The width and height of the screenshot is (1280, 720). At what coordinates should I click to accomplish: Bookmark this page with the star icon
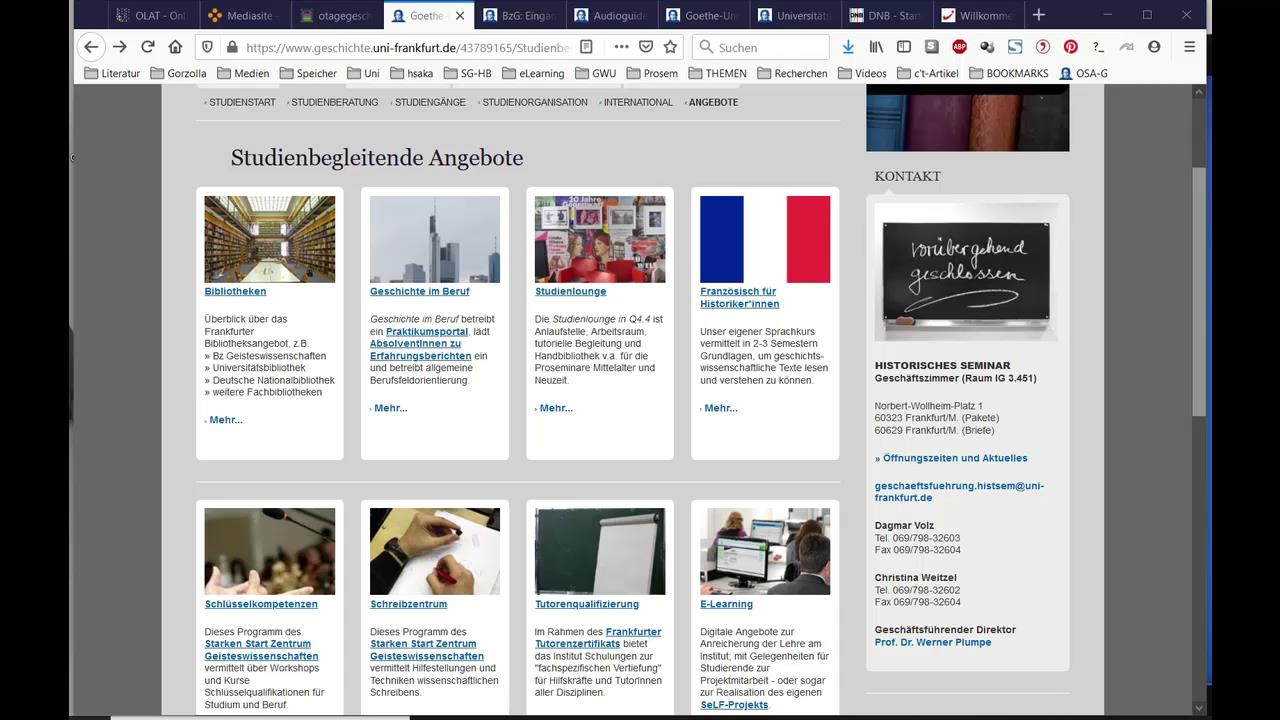point(670,47)
